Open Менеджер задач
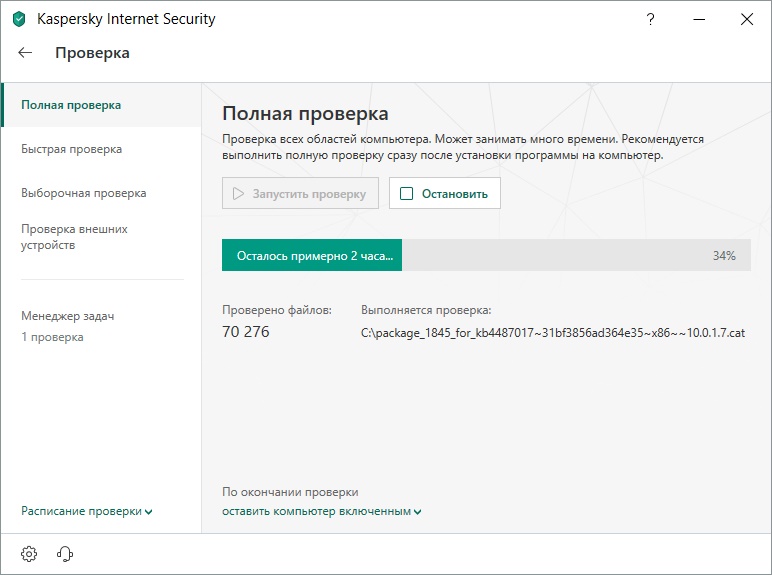This screenshot has width=772, height=575. click(67, 316)
